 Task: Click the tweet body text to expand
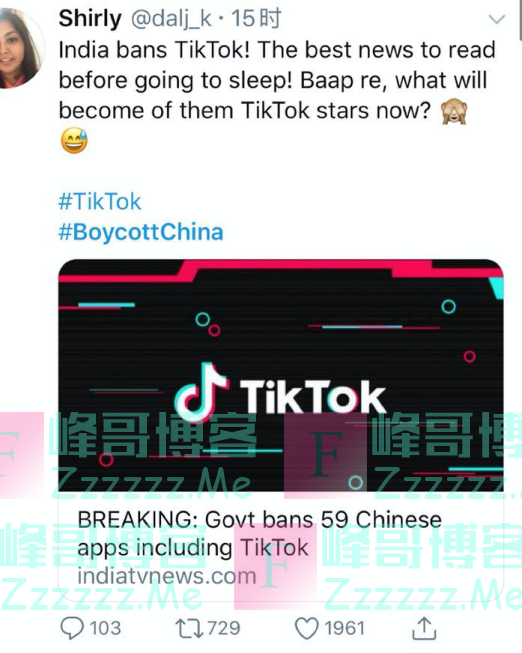pyautogui.click(x=277, y=80)
